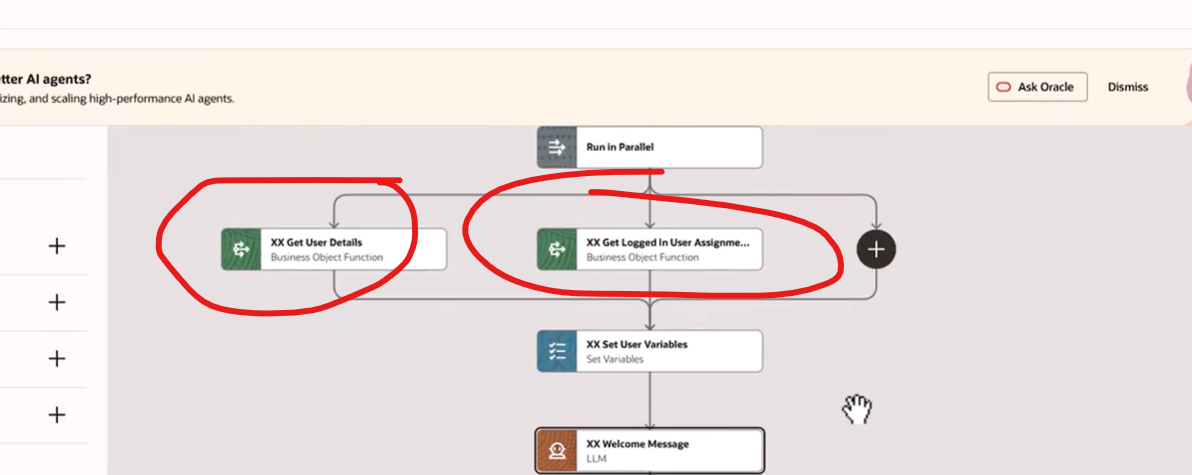
Task: Dismiss the AI agents banner
Action: coord(1127,87)
